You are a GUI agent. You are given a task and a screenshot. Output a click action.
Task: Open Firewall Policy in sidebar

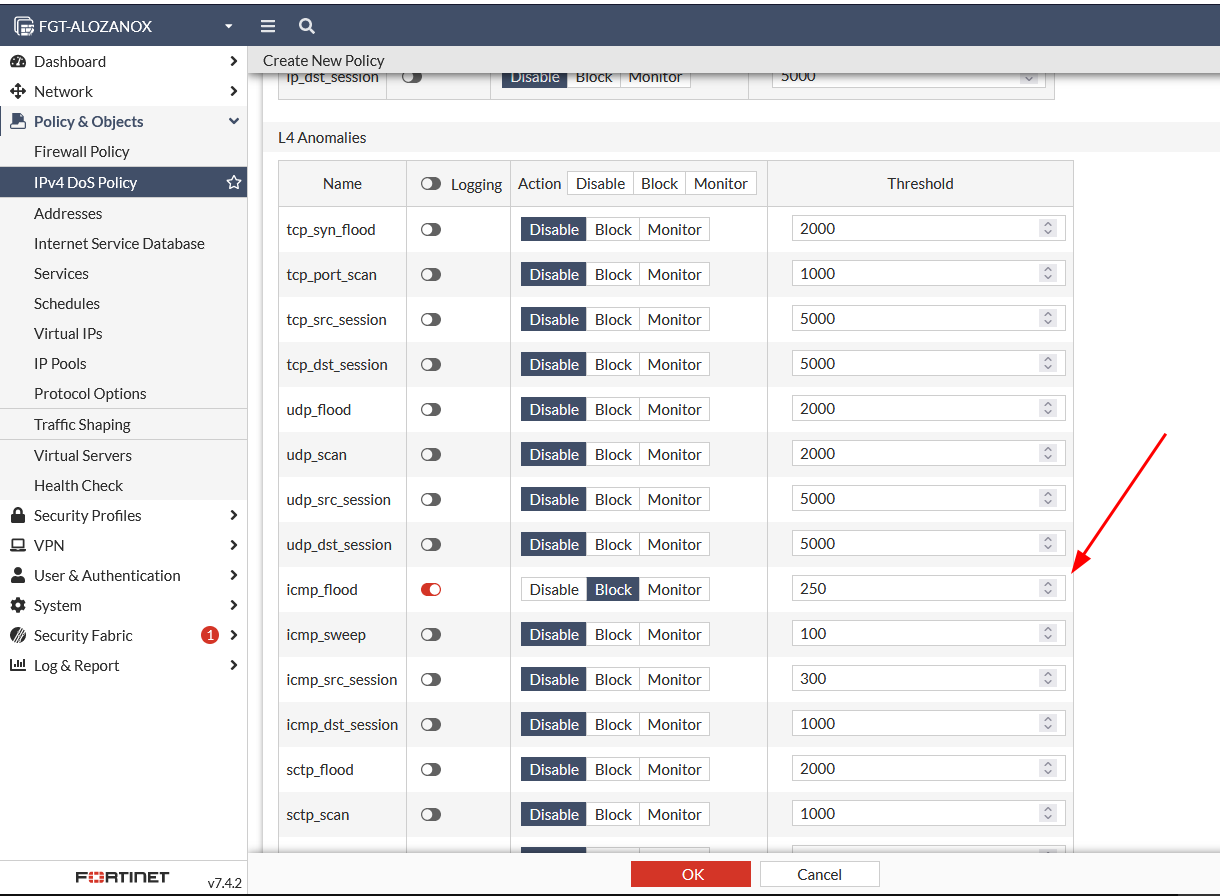click(82, 151)
